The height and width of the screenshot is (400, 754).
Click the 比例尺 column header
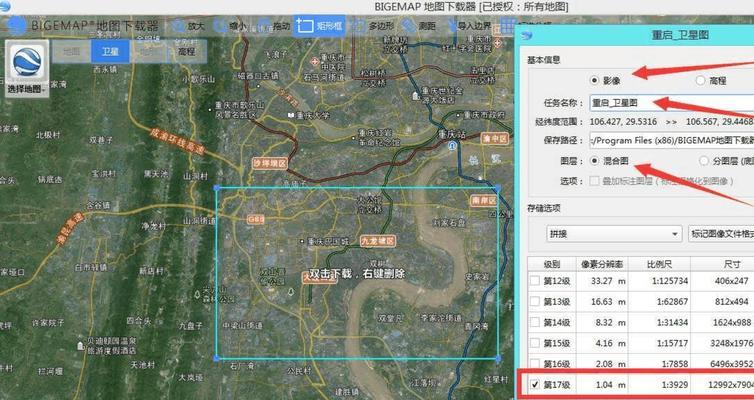659,264
